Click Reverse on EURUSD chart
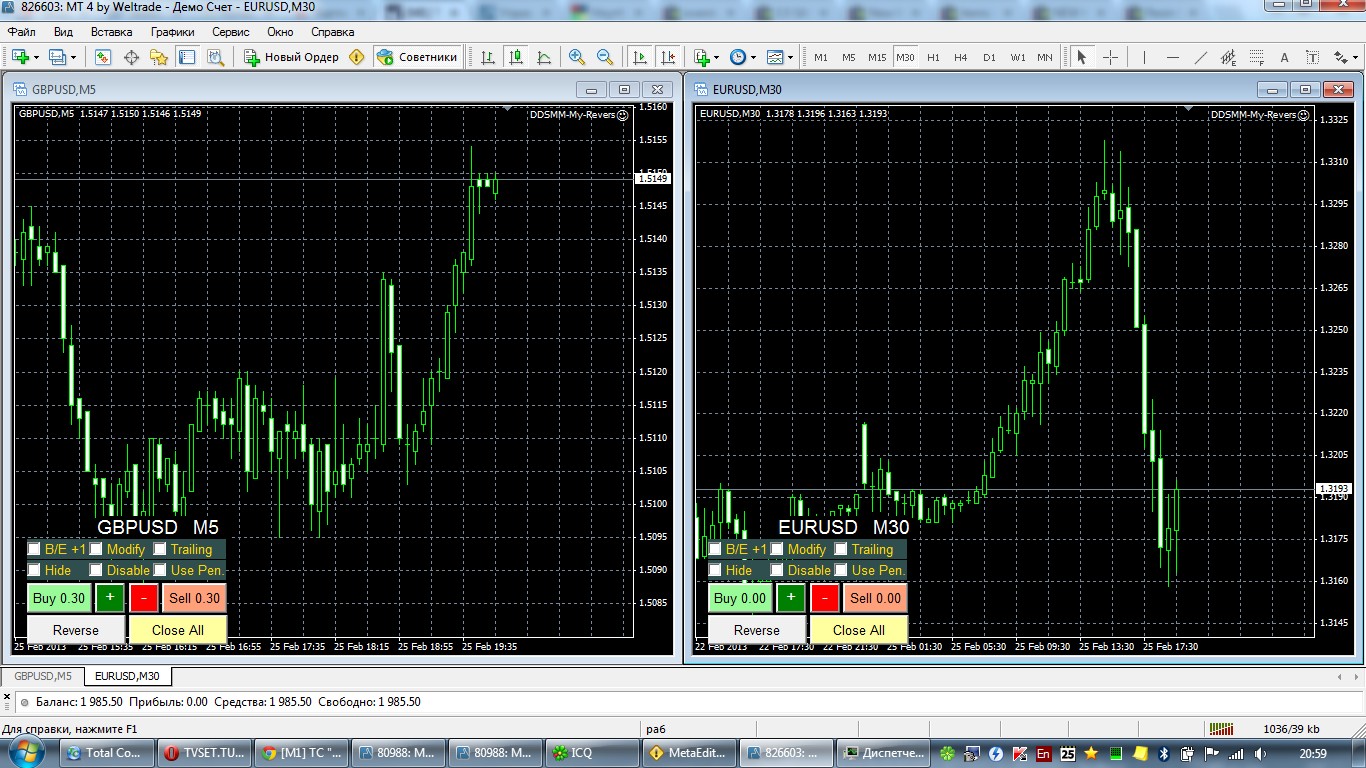Screen dimensions: 1366x768 [757, 630]
